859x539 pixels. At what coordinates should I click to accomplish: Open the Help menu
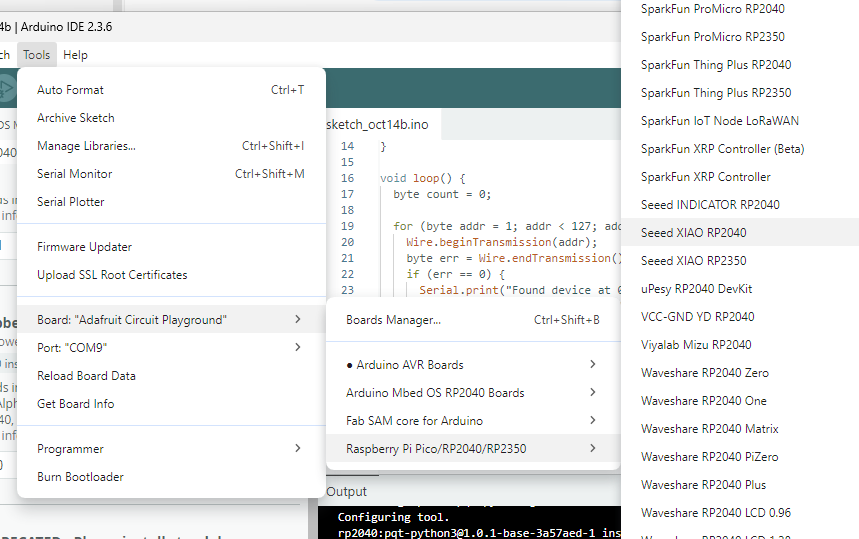(75, 55)
